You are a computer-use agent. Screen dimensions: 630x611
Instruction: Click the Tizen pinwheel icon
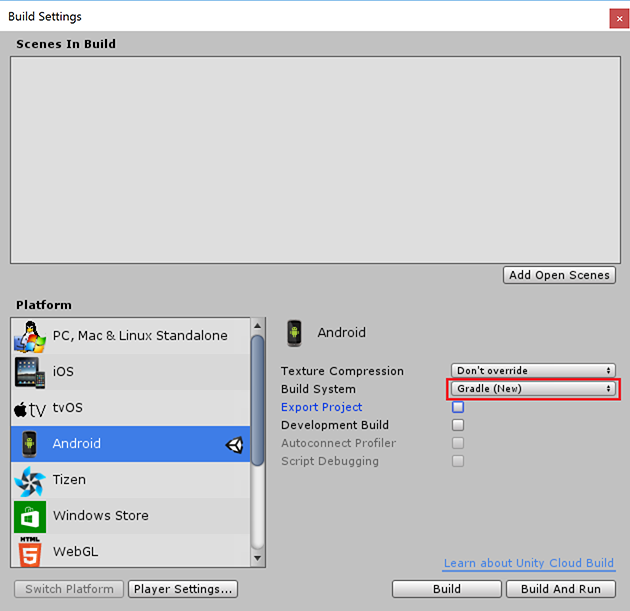coord(30,480)
